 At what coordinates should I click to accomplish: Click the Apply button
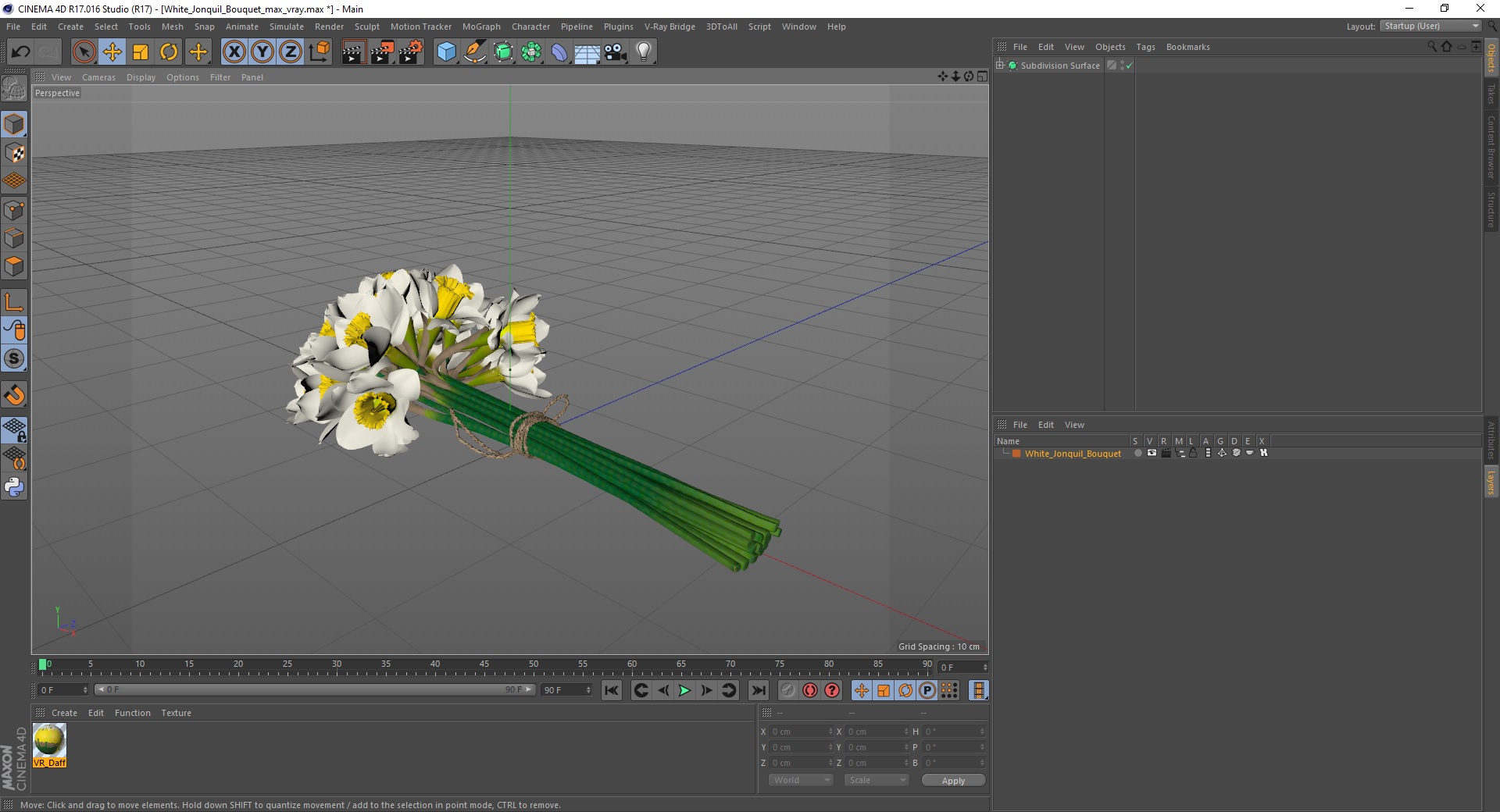click(x=953, y=781)
